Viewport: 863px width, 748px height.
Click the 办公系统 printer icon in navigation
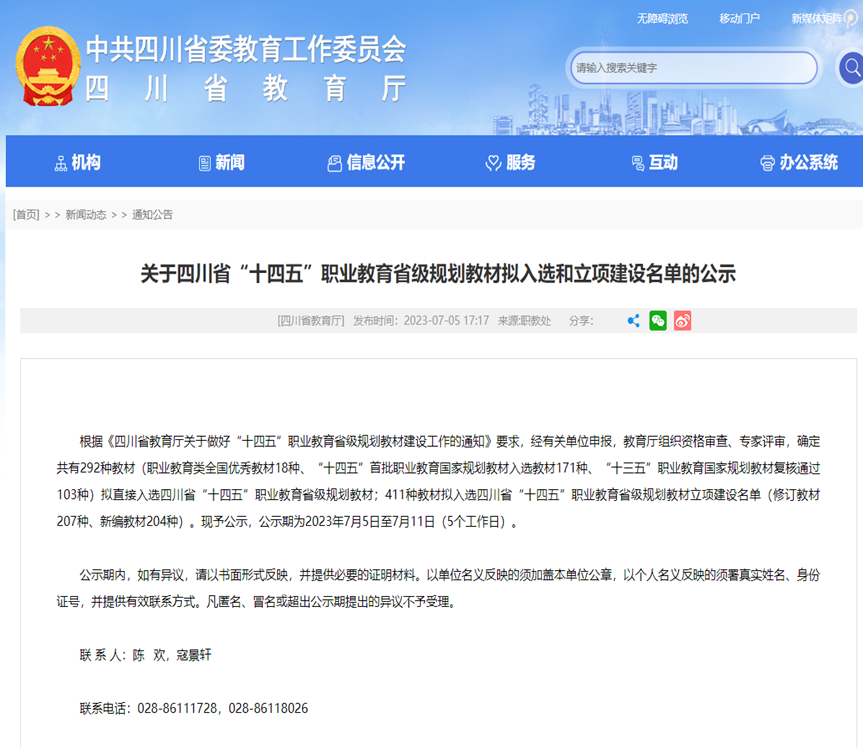767,163
